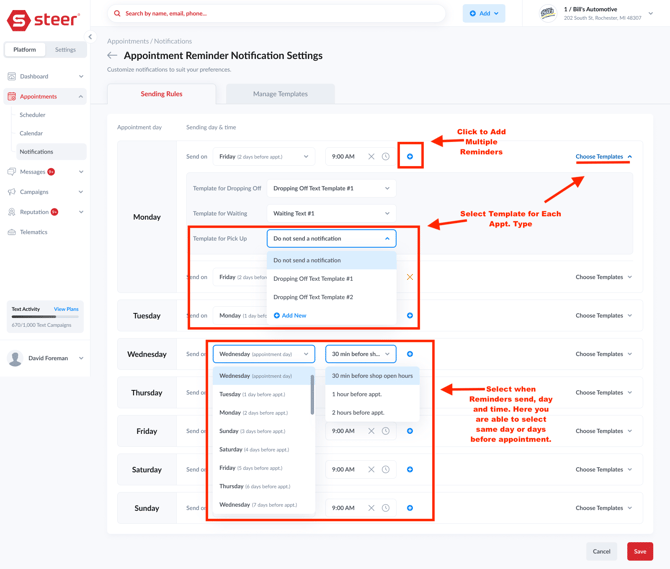Switch the sidebar to Settings mode

click(65, 49)
